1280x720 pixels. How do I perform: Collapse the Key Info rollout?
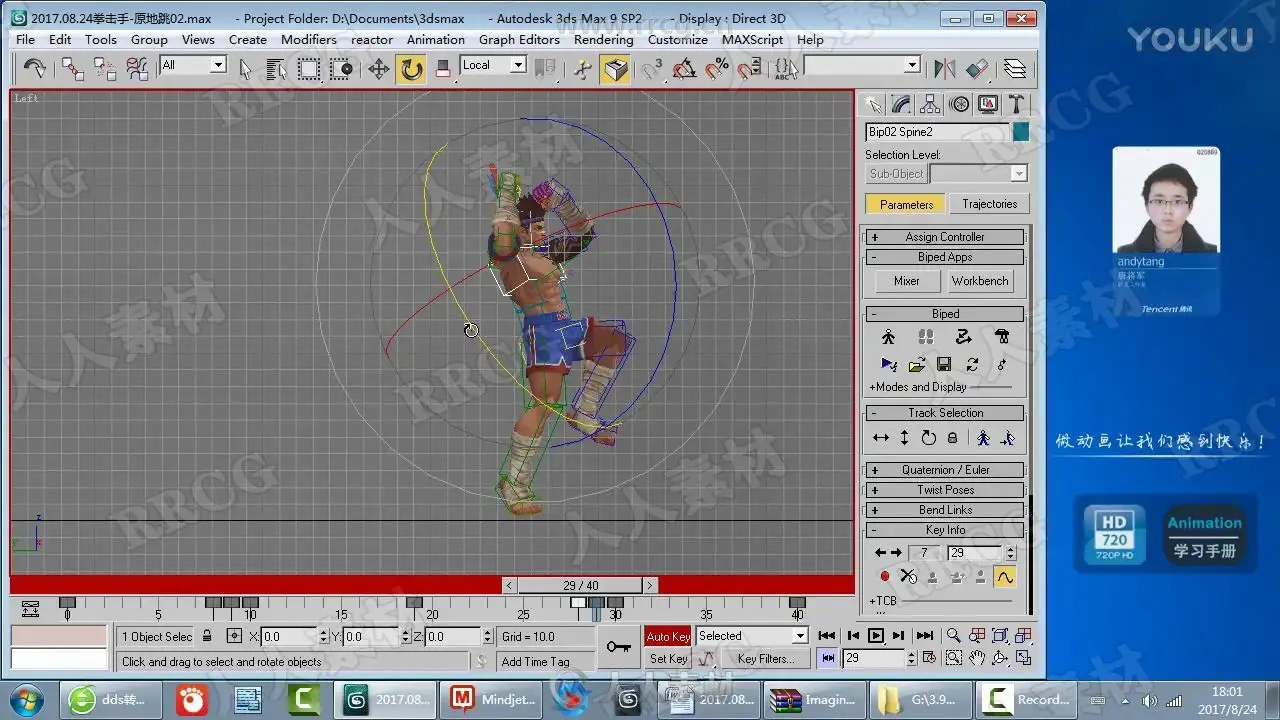945,530
